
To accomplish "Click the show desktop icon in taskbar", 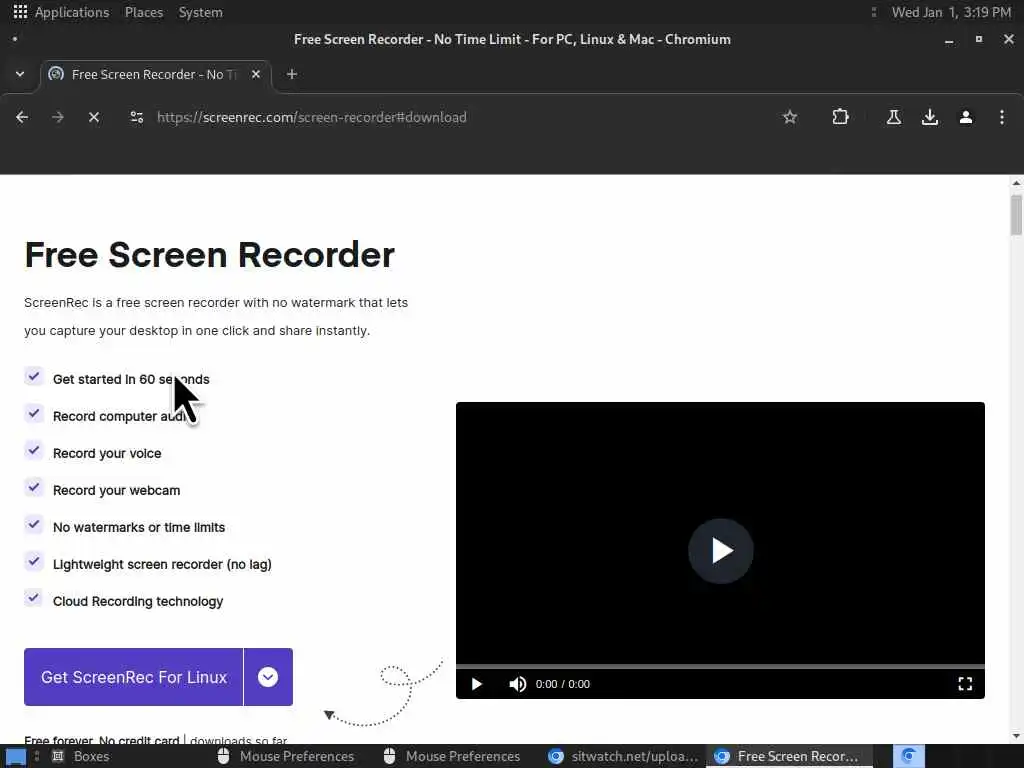I will tap(15, 757).
